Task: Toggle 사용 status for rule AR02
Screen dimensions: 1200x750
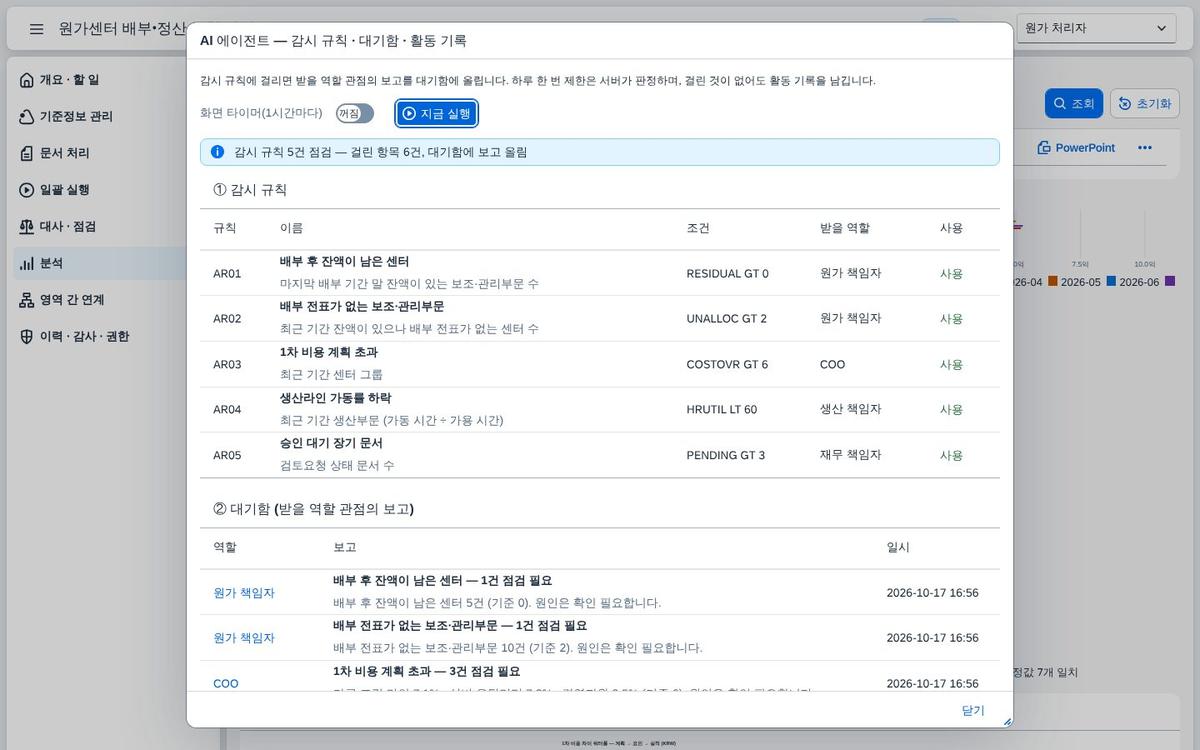Action: pos(951,318)
